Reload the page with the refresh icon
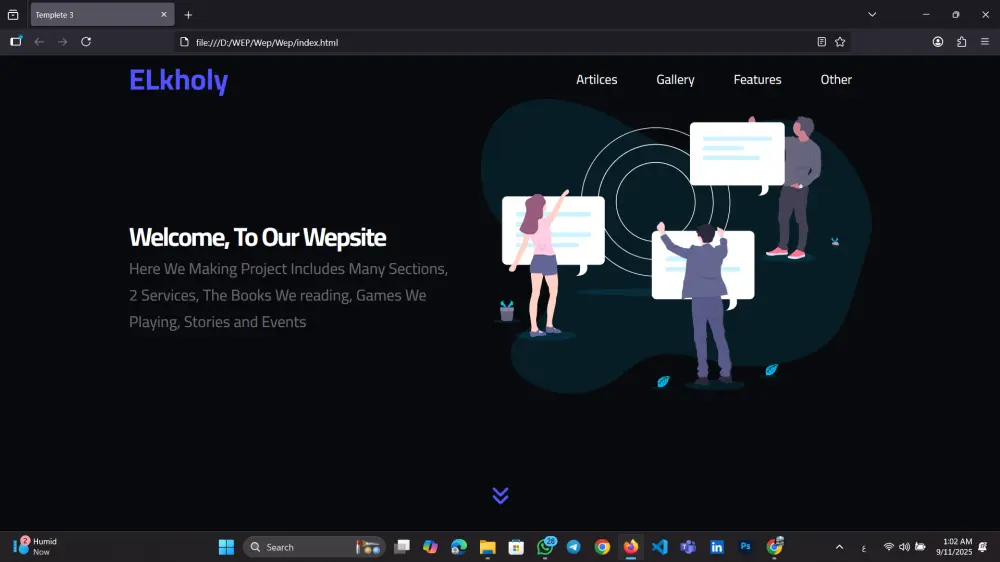 (x=86, y=42)
